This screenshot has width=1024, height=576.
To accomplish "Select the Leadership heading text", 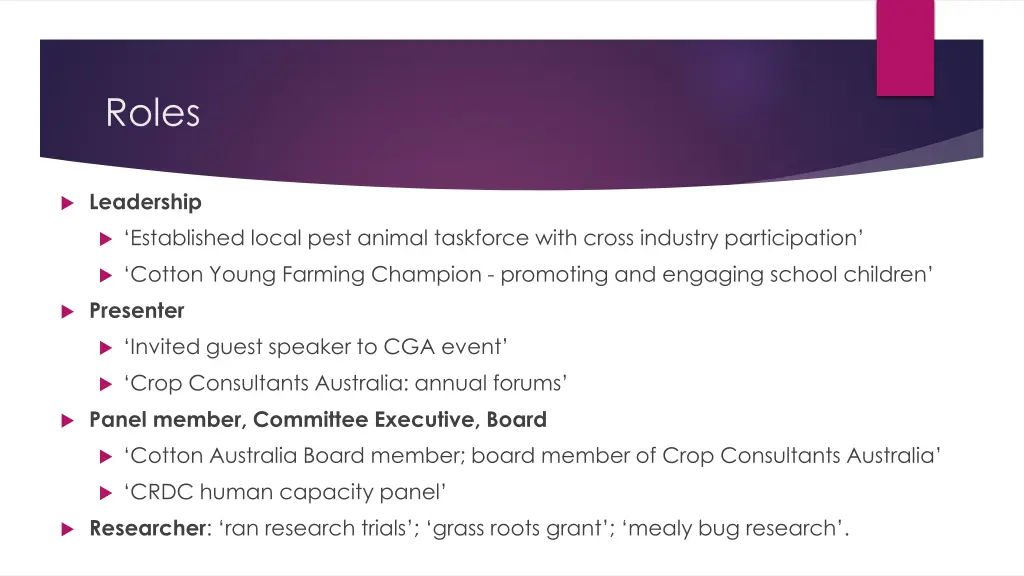I will (145, 202).
